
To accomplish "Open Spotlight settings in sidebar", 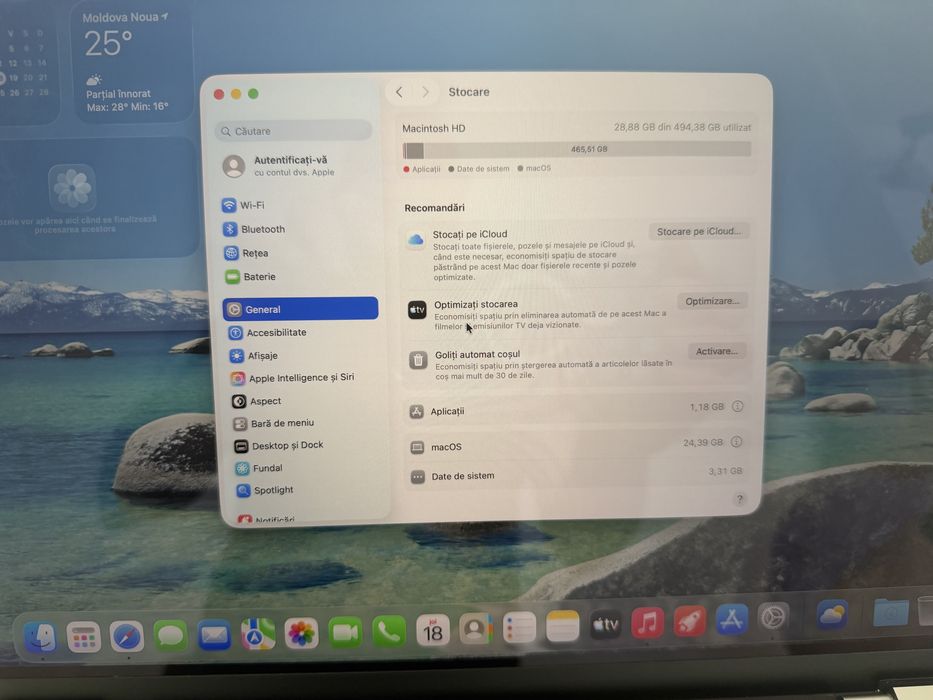I will [x=265, y=490].
